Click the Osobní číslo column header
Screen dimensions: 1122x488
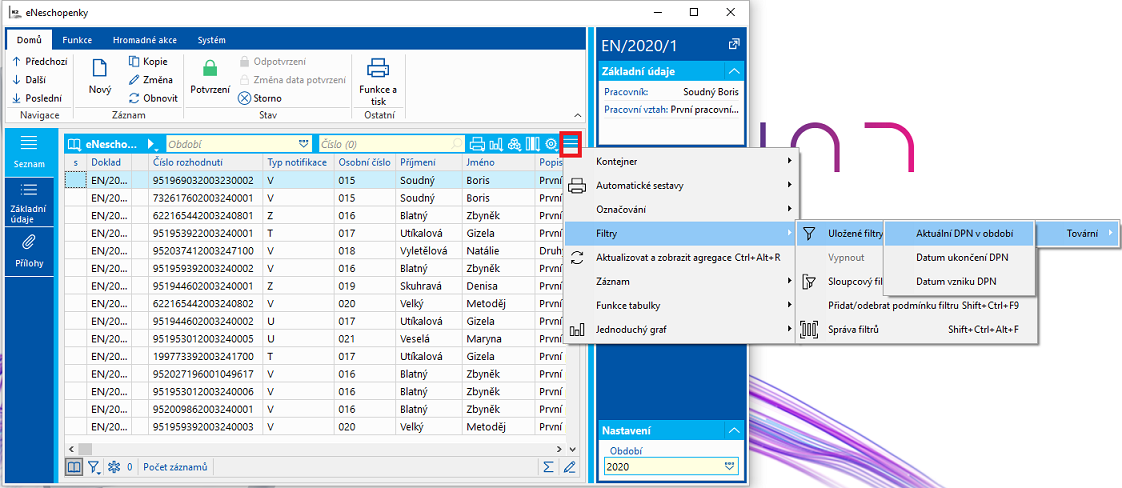click(364, 162)
